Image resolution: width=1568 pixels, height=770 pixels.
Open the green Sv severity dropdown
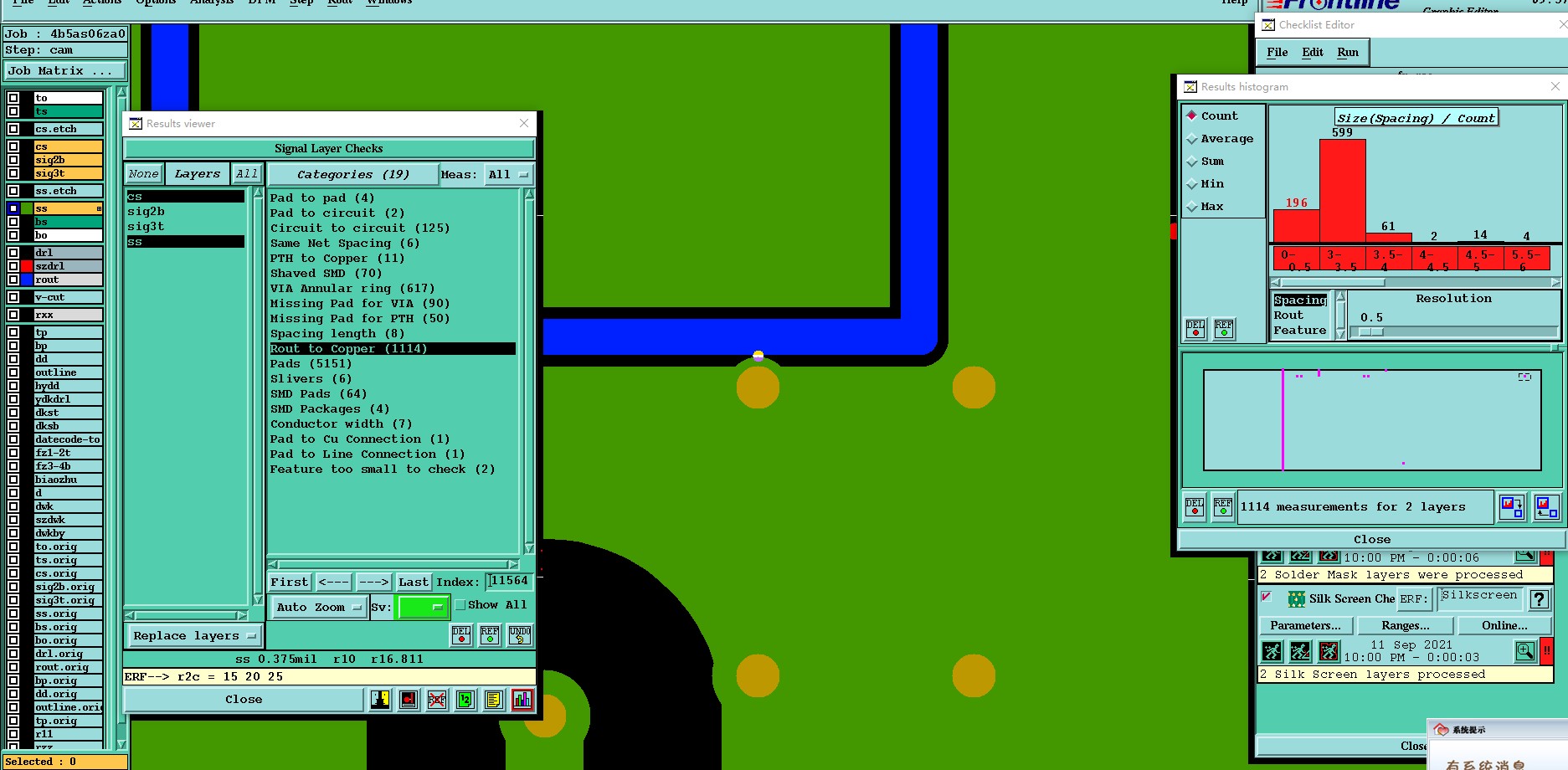424,607
